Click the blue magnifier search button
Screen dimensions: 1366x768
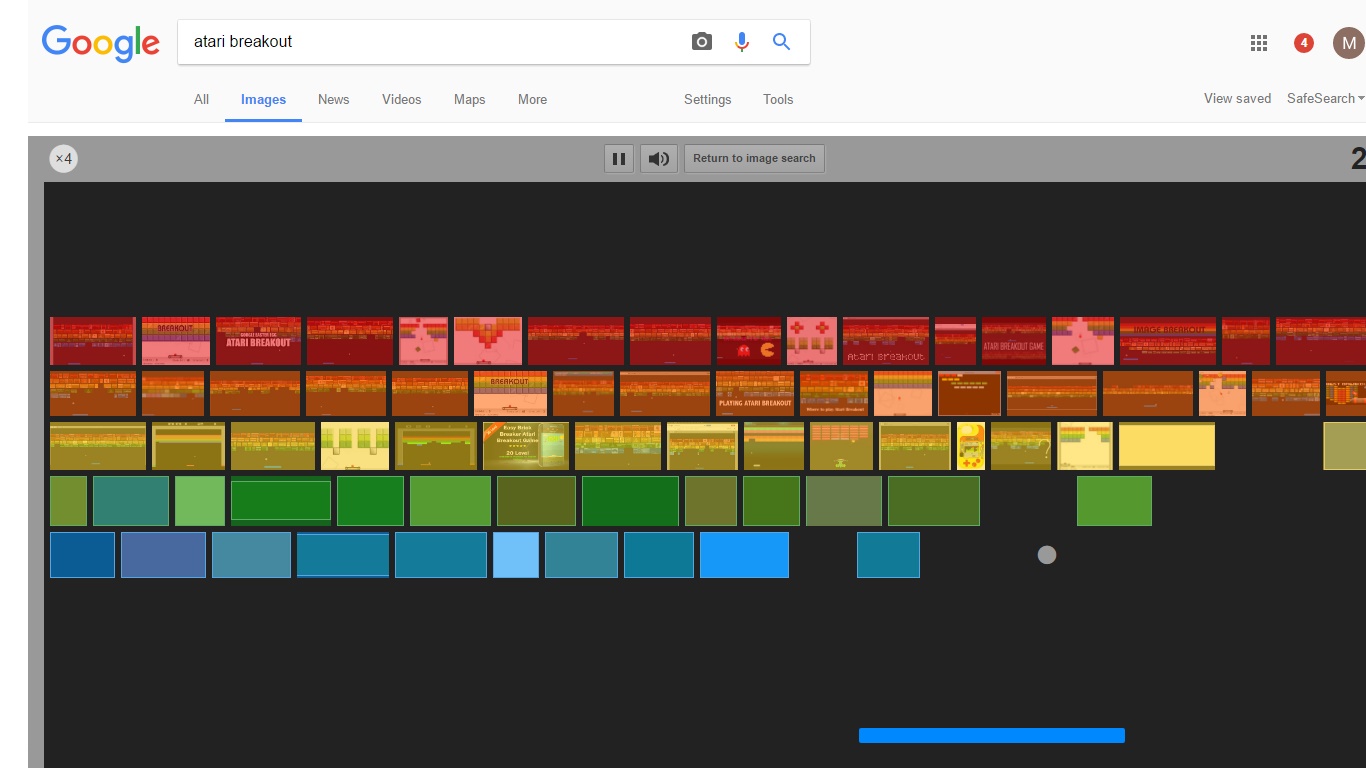[782, 42]
